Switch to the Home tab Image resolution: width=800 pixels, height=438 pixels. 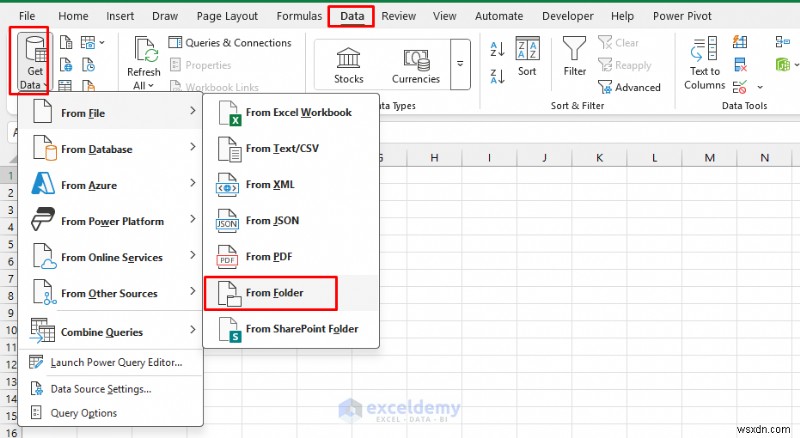[73, 16]
